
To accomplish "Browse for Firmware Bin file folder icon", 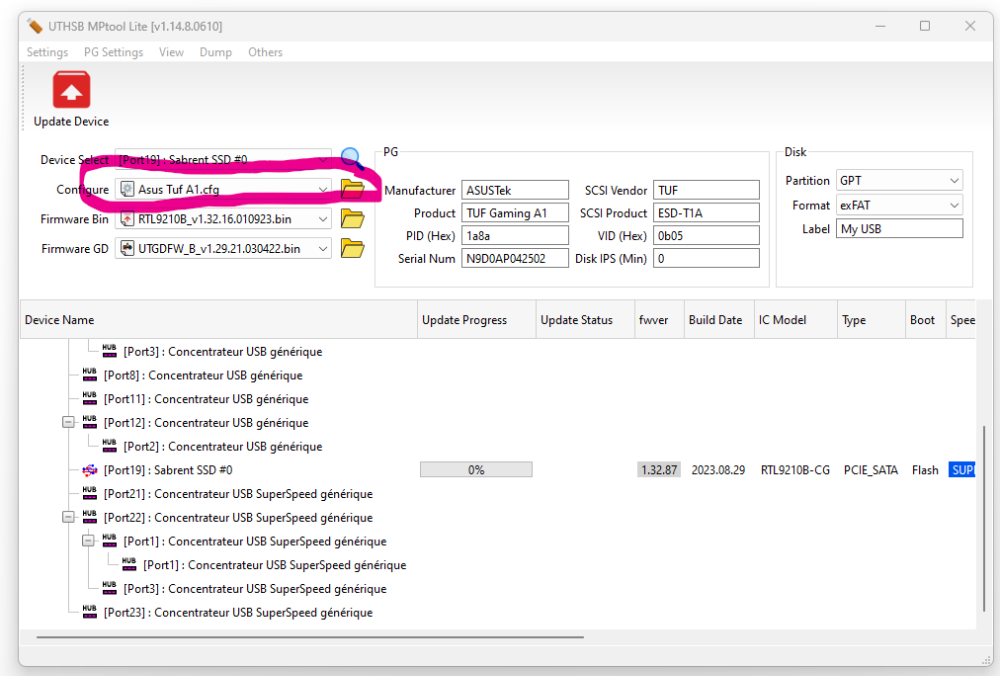I will coord(352,219).
